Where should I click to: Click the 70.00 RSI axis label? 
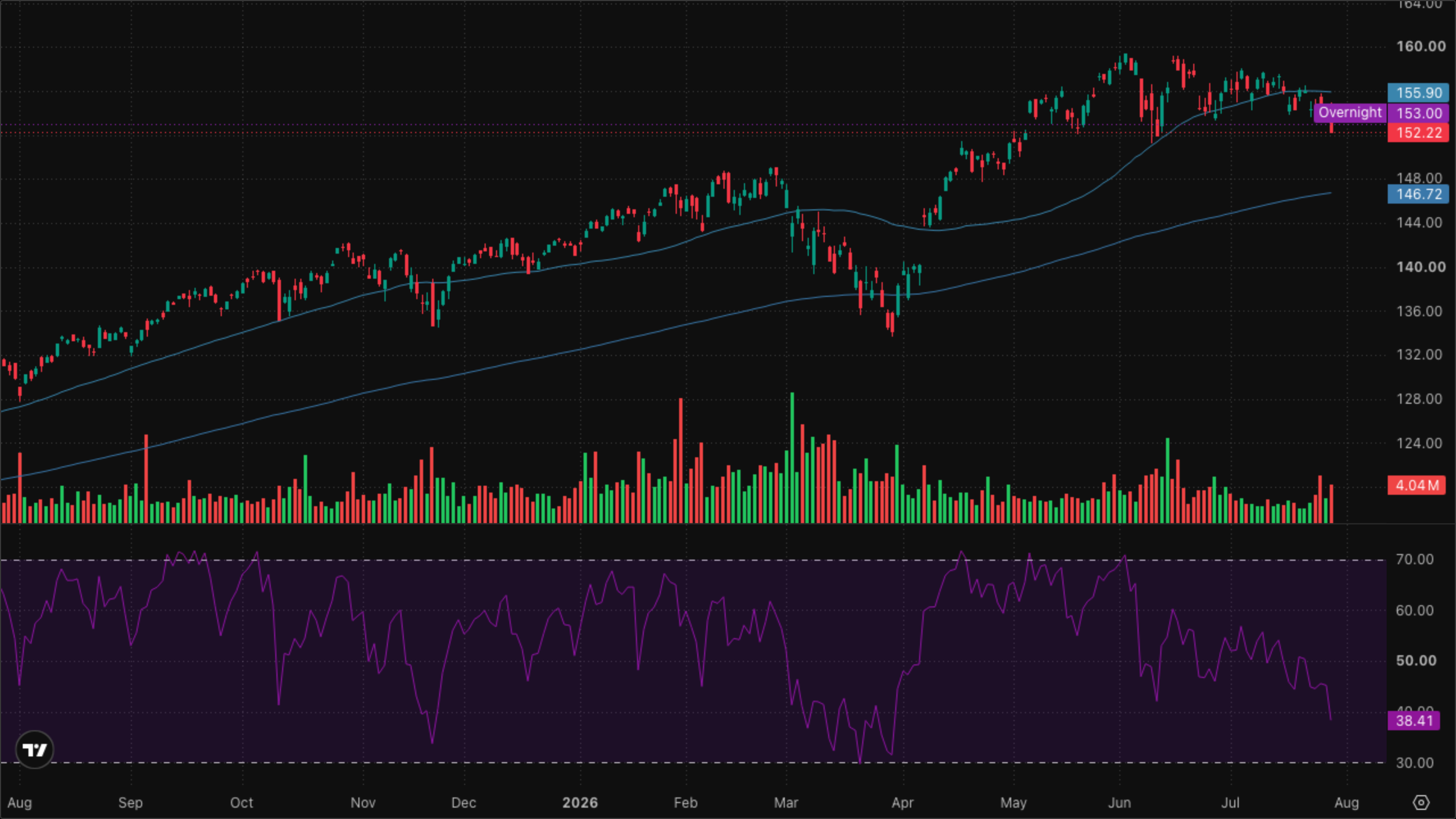1414,560
